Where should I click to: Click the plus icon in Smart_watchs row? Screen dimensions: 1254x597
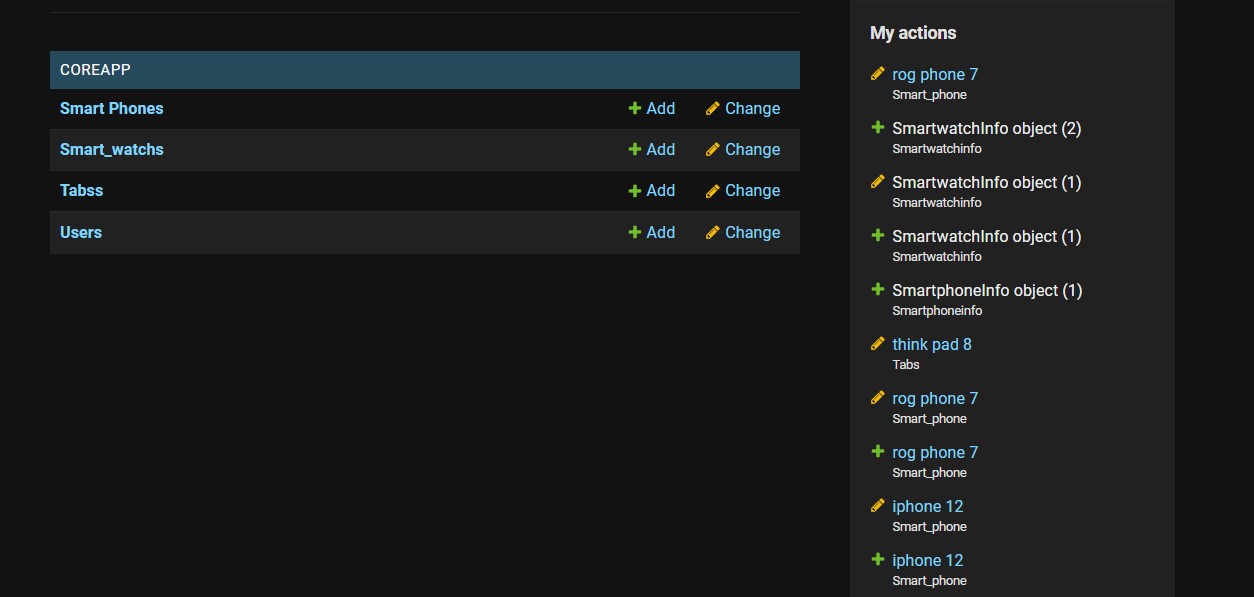(x=634, y=149)
